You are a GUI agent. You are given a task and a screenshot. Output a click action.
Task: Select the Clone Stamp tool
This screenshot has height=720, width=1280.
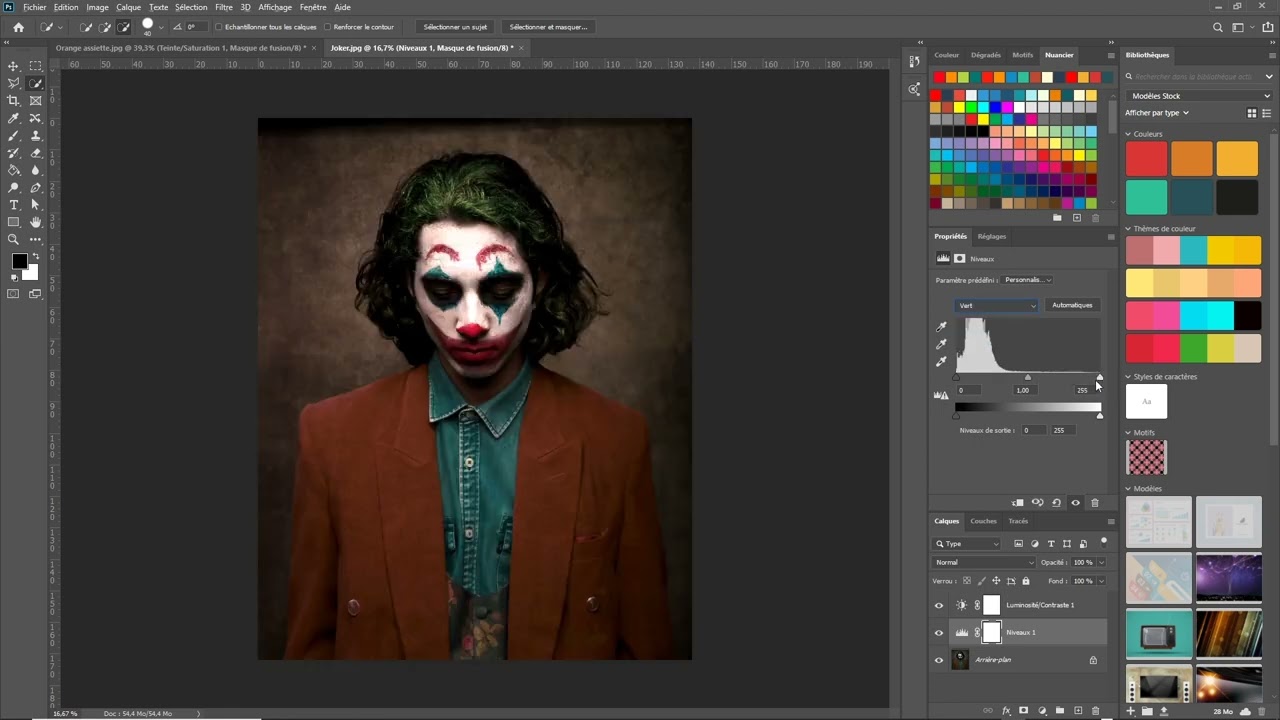[x=35, y=136]
